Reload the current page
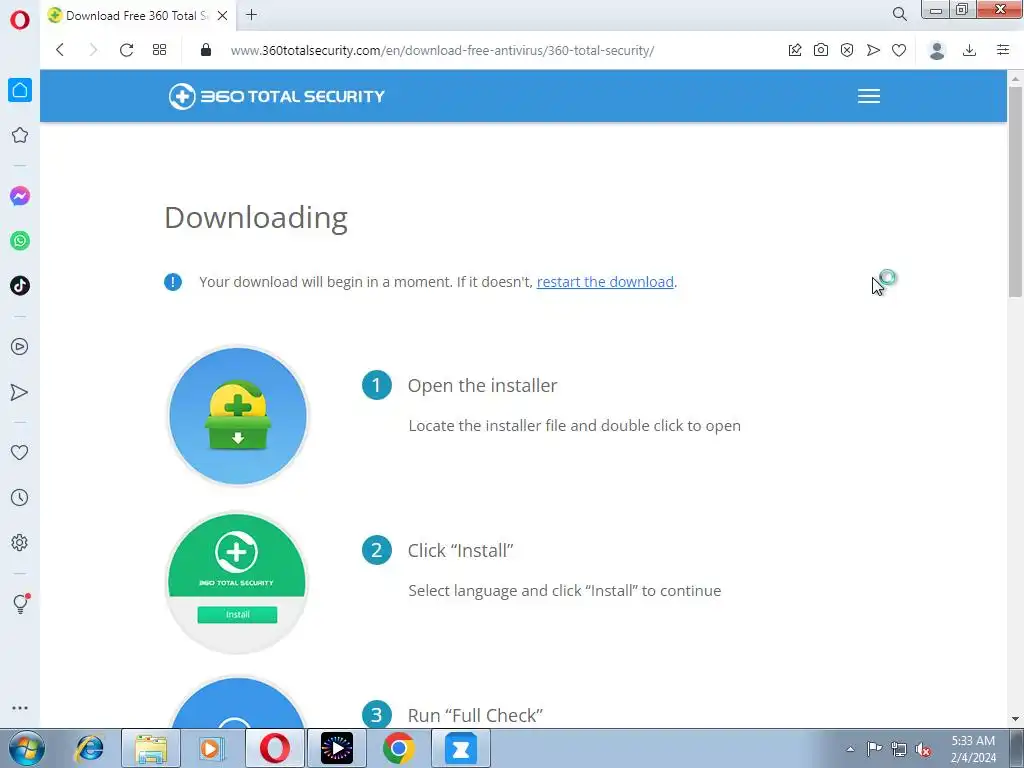1024x768 pixels. 127,50
